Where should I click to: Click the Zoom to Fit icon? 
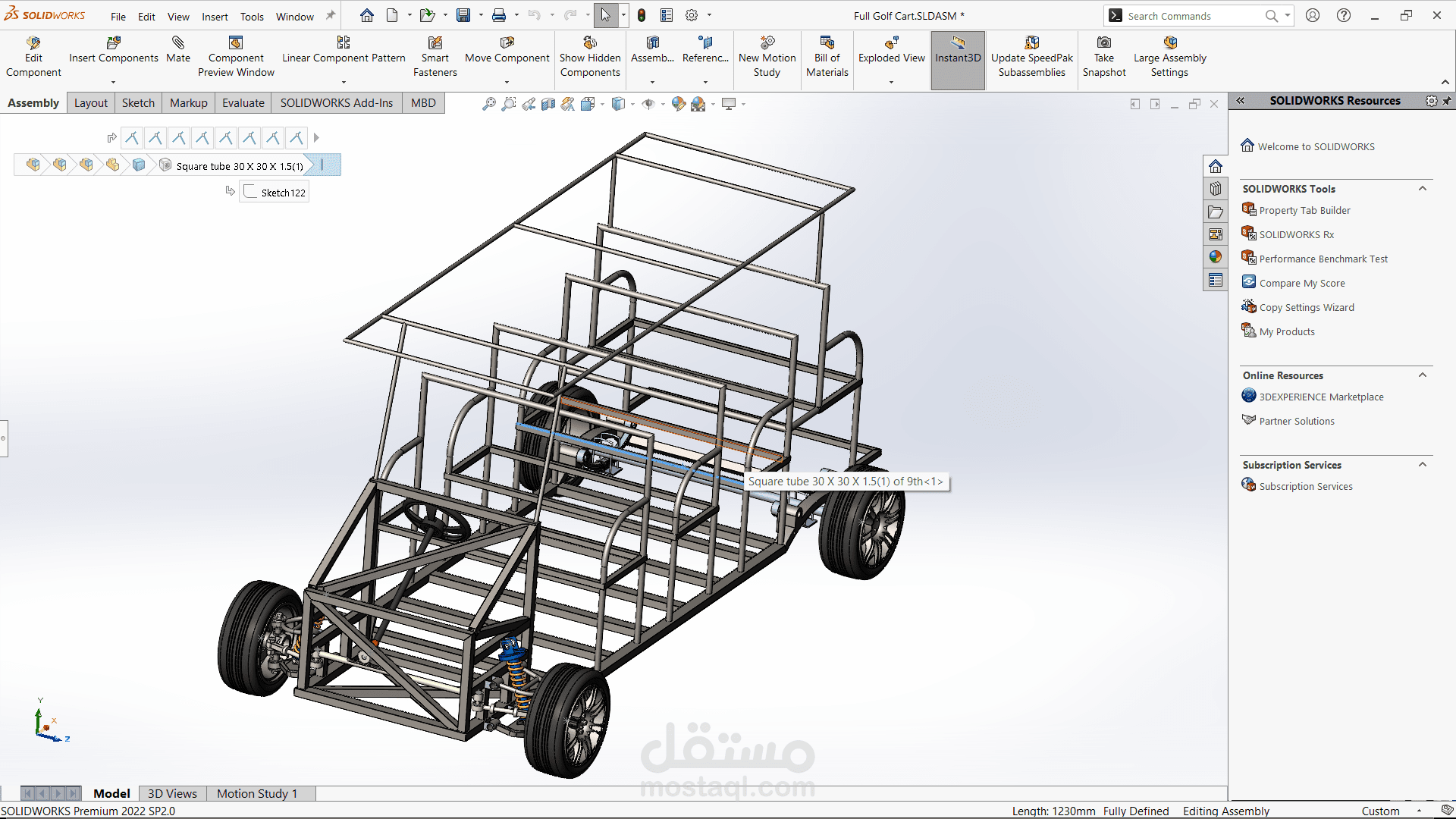pyautogui.click(x=489, y=104)
